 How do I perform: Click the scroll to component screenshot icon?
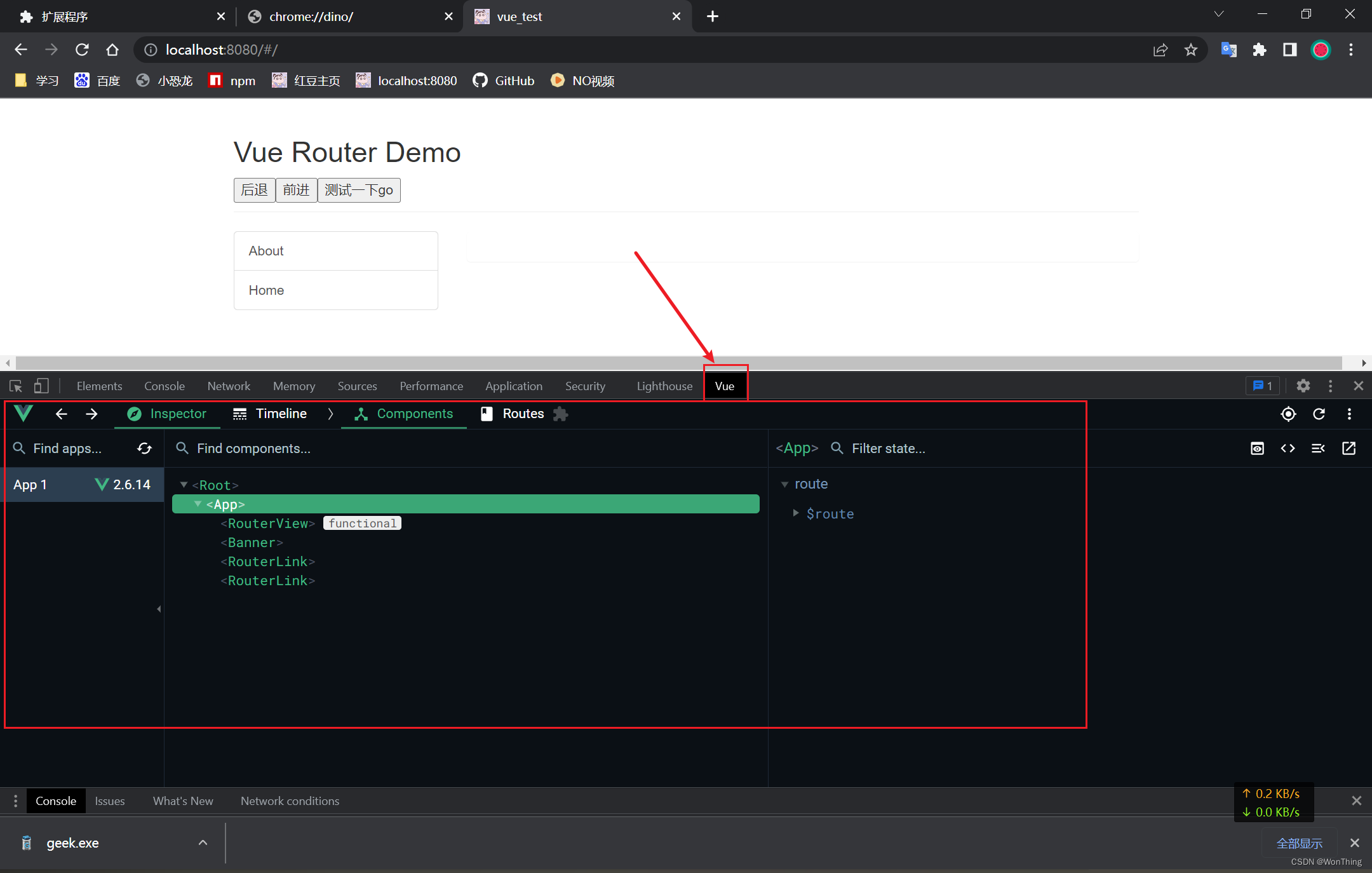coord(1257,449)
